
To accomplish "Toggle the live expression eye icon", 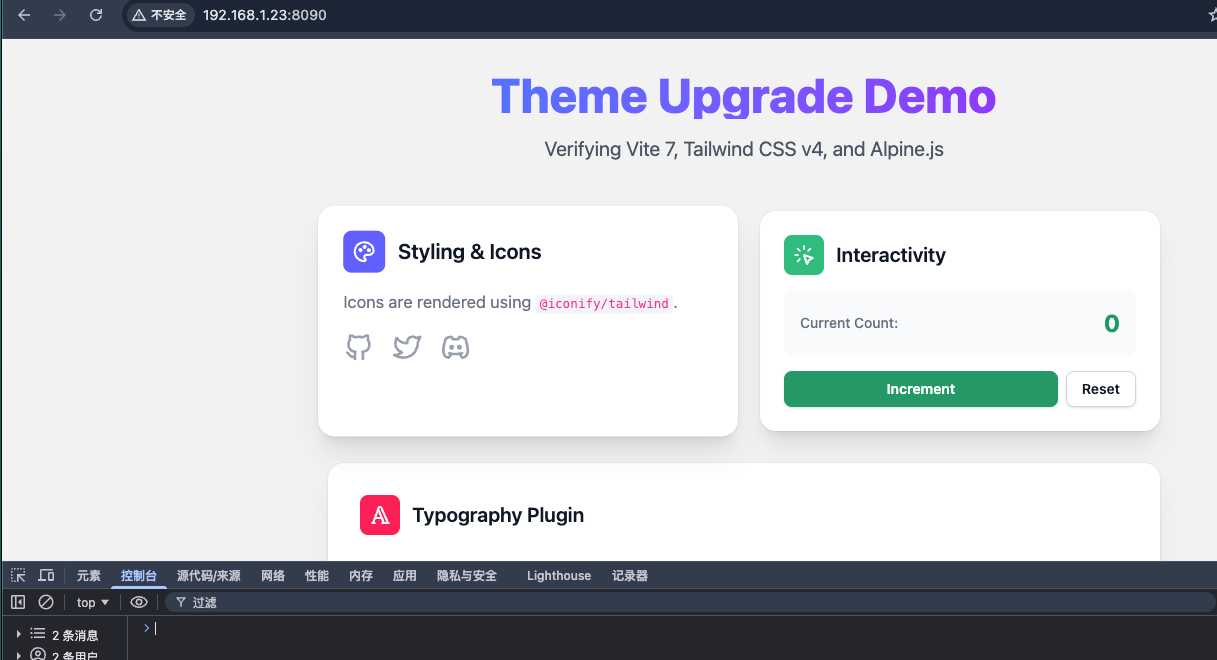I will [139, 602].
